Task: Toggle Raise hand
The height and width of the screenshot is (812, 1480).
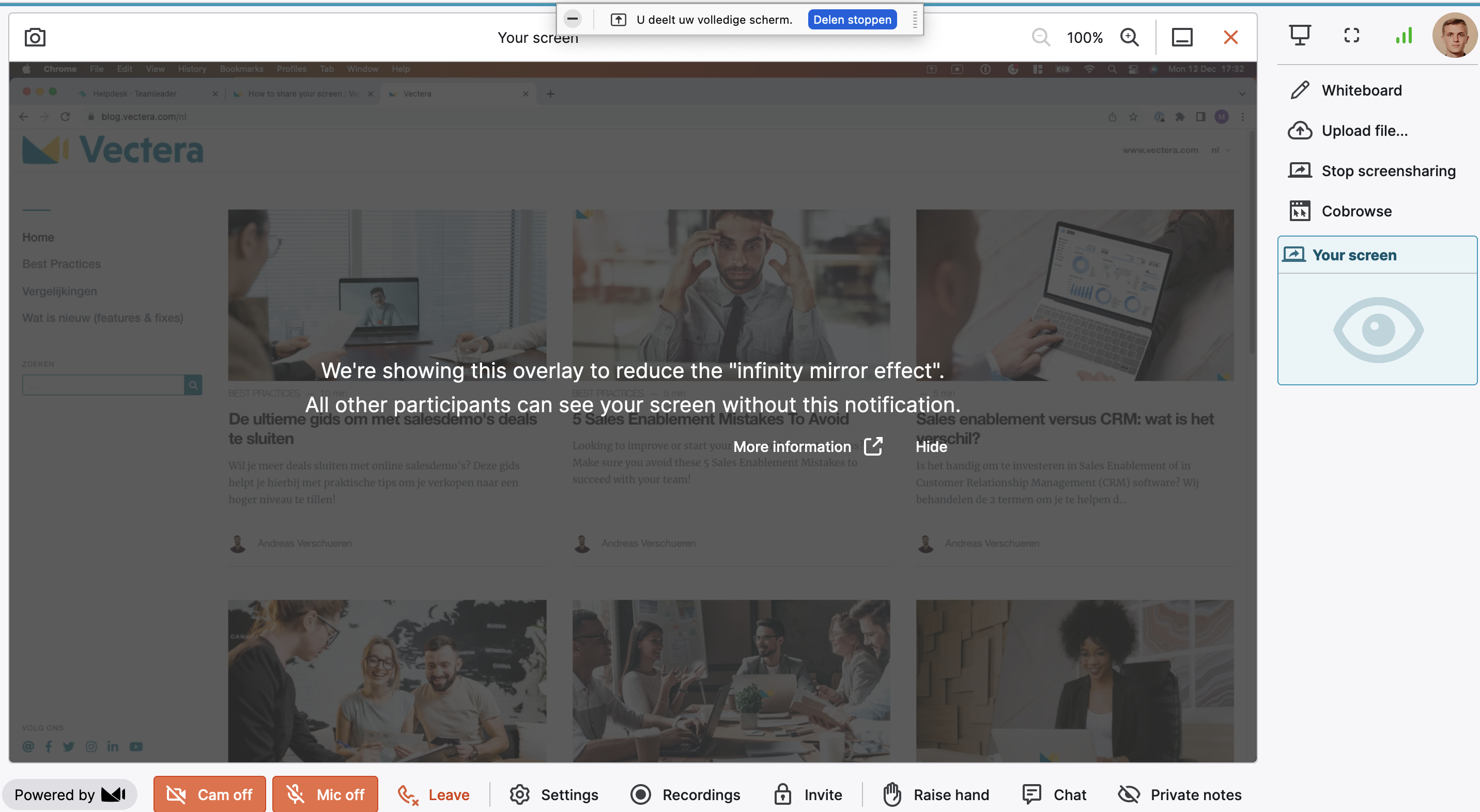Action: [936, 794]
